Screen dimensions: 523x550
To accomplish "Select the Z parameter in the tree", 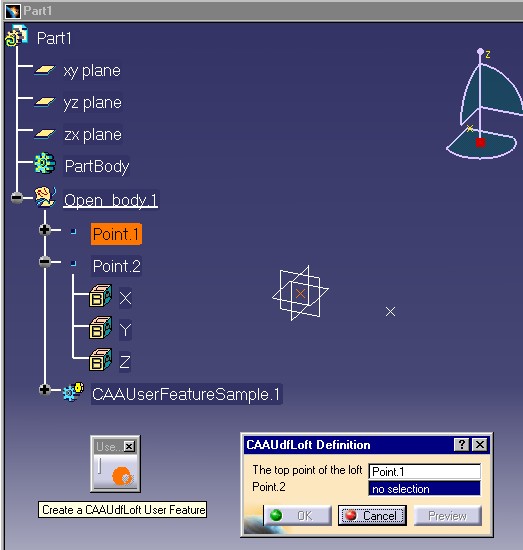I will click(x=125, y=362).
